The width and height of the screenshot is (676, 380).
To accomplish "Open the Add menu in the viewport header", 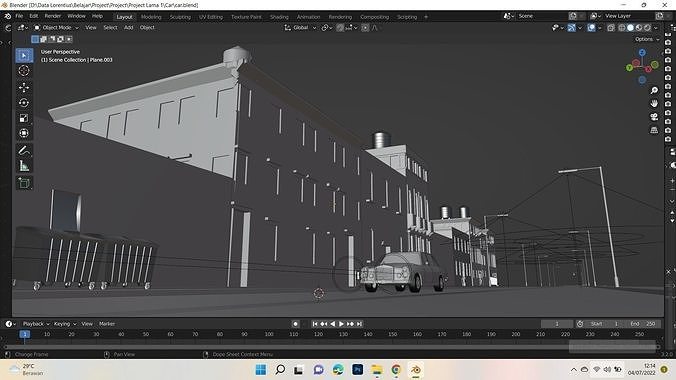I will pos(128,28).
